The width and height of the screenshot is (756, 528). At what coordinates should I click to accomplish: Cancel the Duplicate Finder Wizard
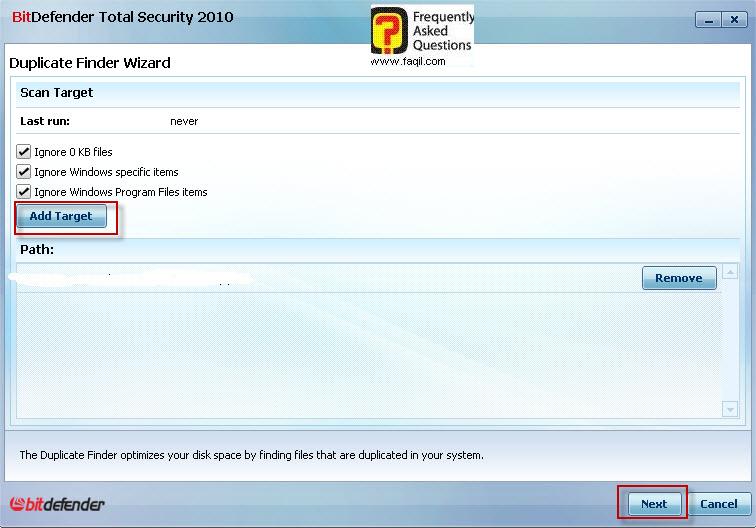[x=719, y=504]
